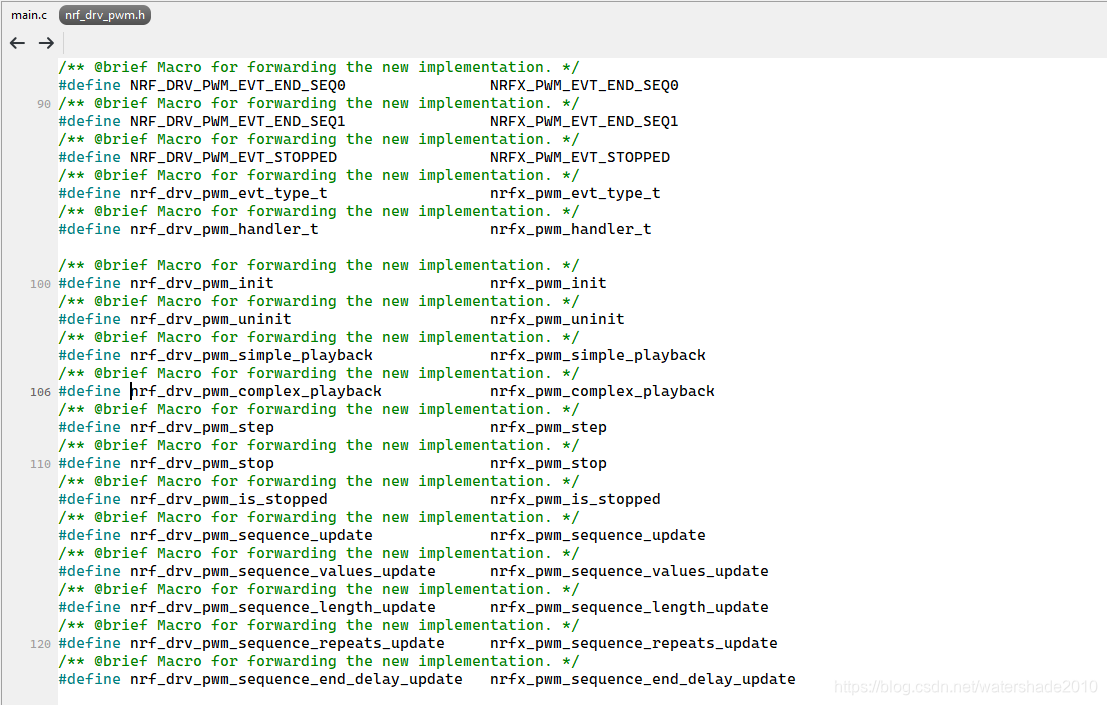The height and width of the screenshot is (705, 1107).
Task: Click NRF_DRV_PWM_EVT_STOPPED macro name
Action: [x=234, y=157]
